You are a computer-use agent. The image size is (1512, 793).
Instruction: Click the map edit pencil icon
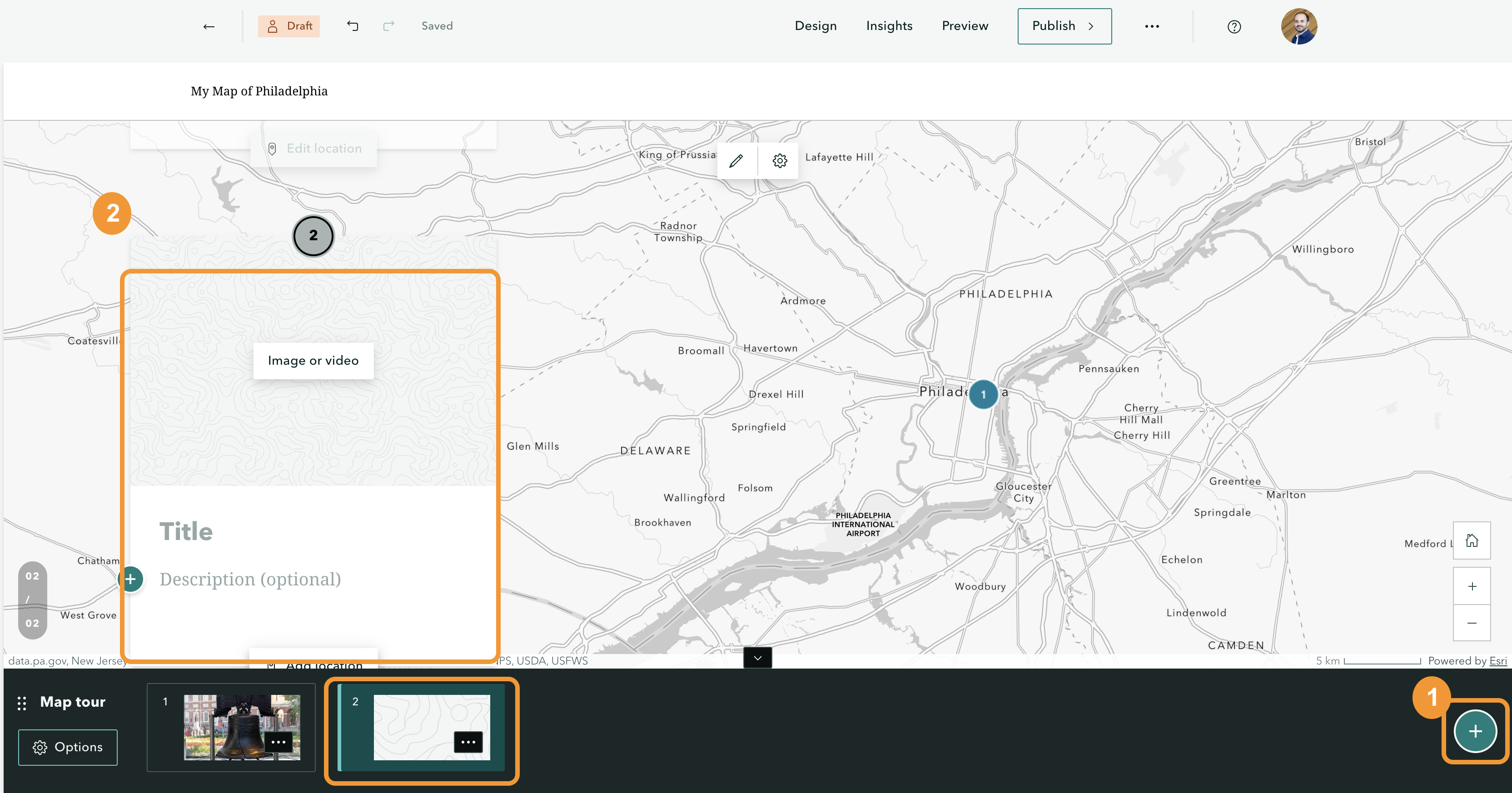tap(736, 160)
